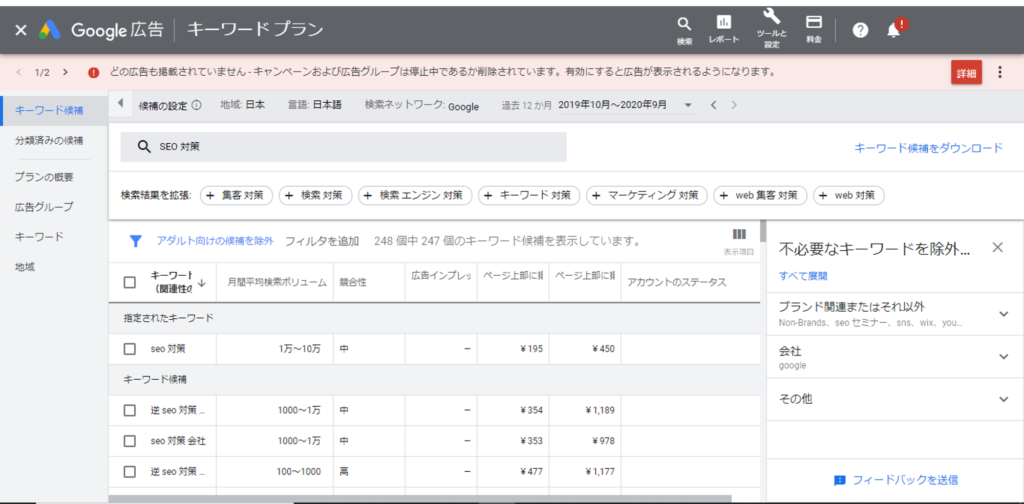Click アカウントのステータス column header
The width and height of the screenshot is (1024, 504).
(x=677, y=283)
